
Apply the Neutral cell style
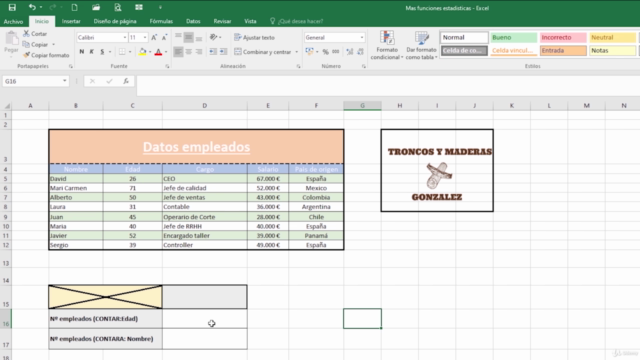[x=612, y=38]
